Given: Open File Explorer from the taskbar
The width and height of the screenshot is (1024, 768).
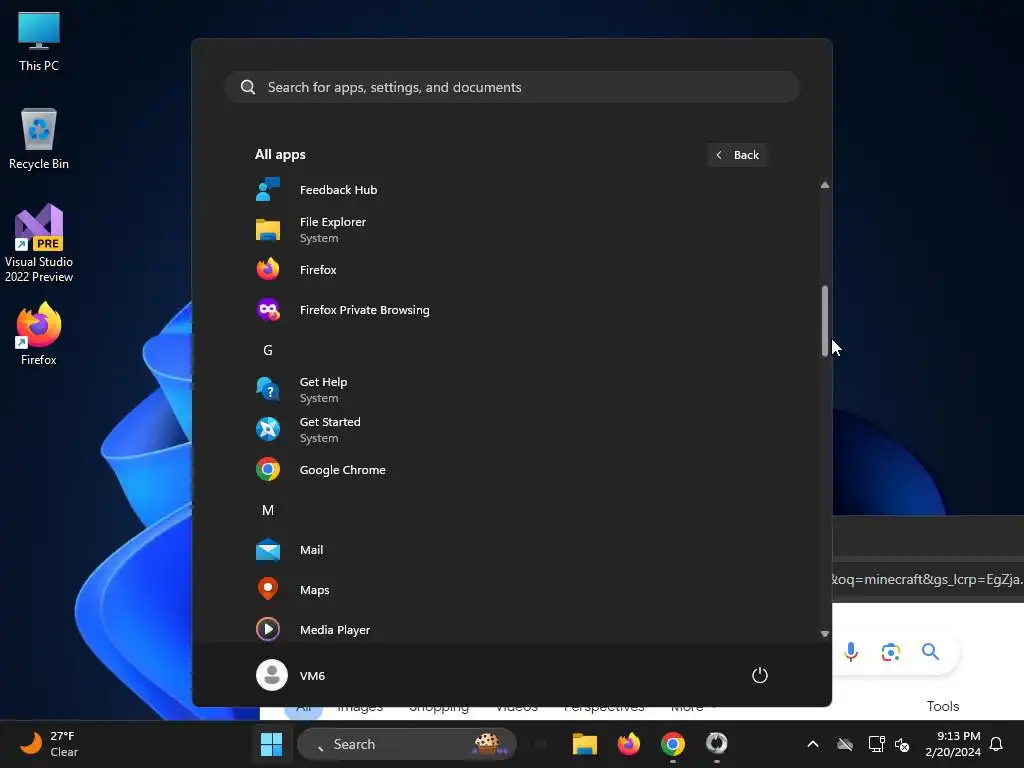Looking at the screenshot, I should (584, 744).
